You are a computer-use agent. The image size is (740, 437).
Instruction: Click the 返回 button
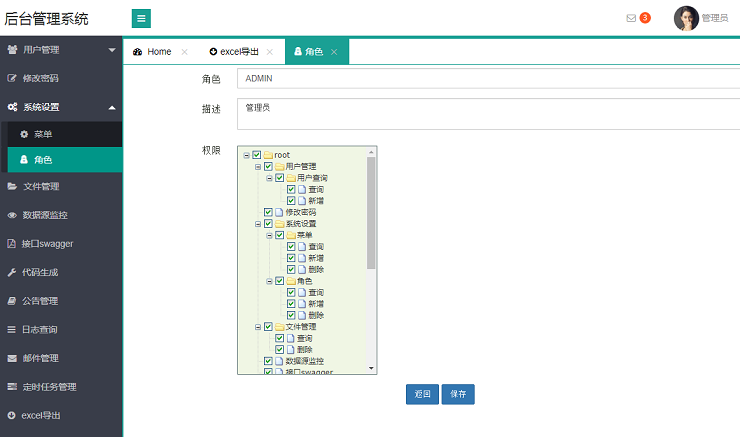tap(422, 394)
